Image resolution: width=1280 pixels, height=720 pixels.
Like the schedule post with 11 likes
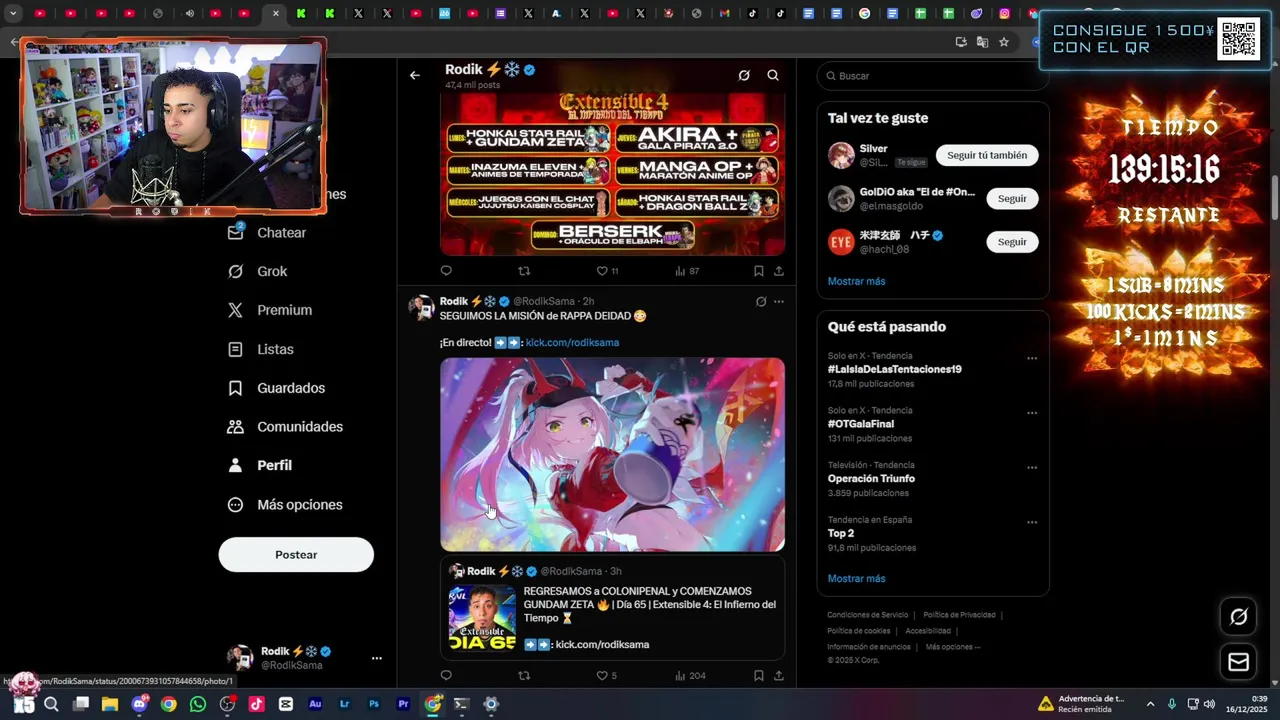point(607,271)
